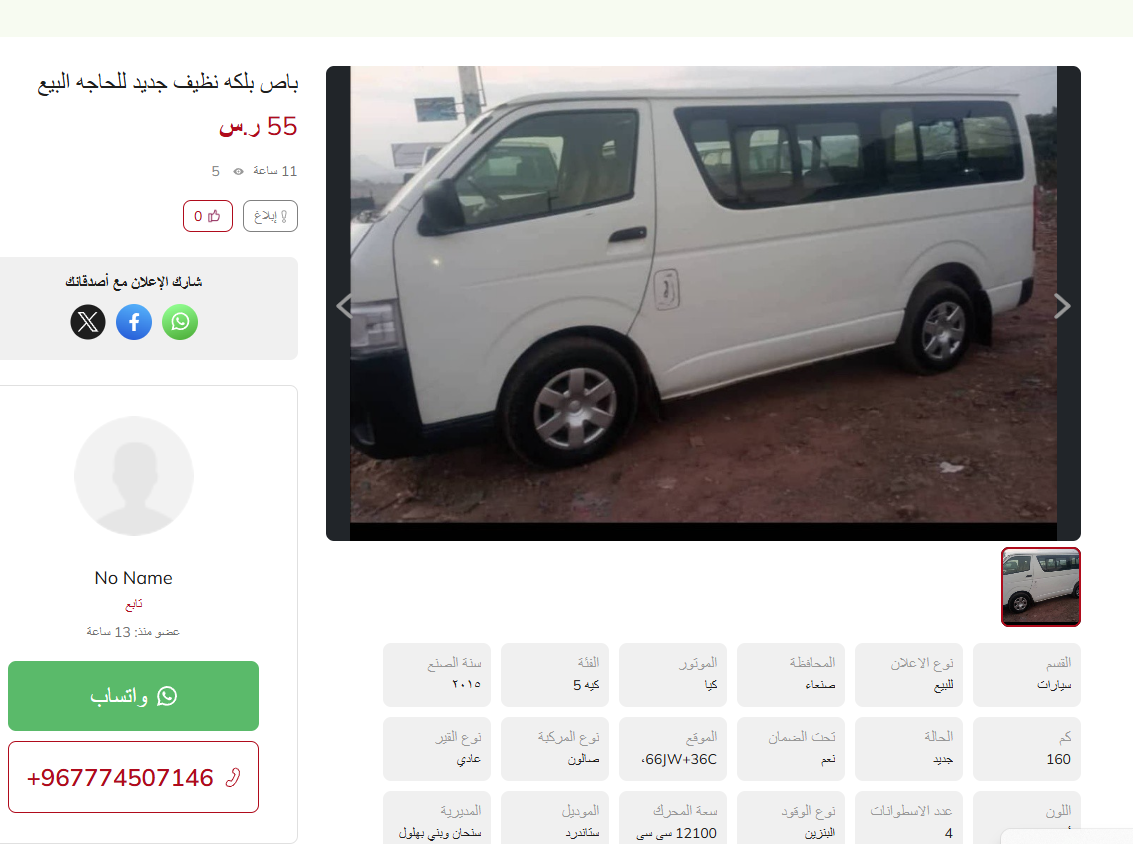Viewport: 1133px width, 844px height.
Task: Share the ad on Facebook
Action: click(x=134, y=322)
